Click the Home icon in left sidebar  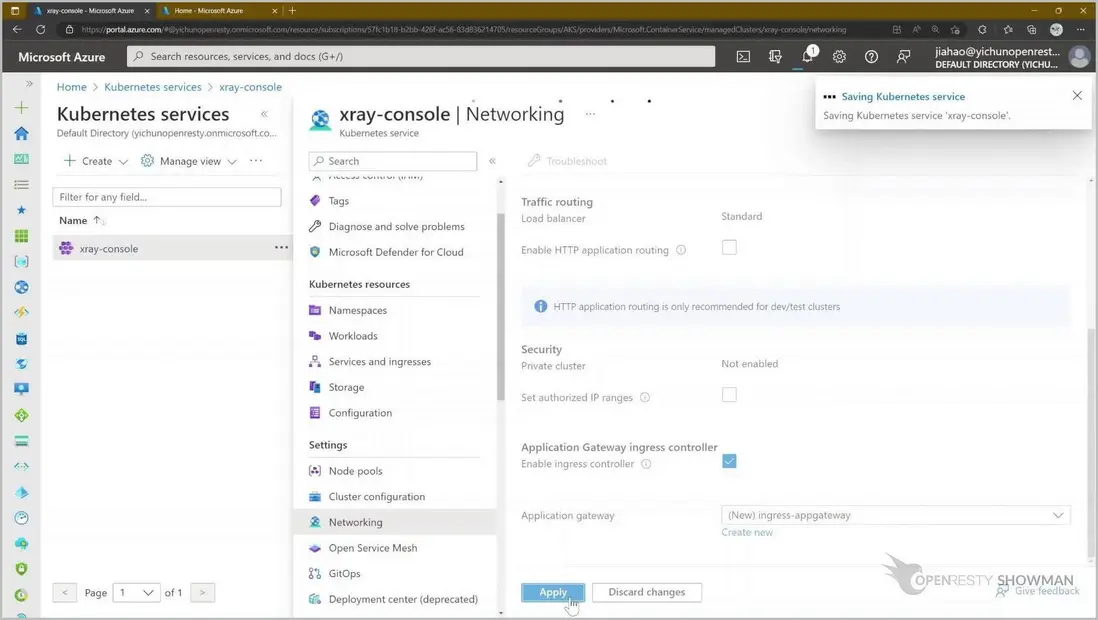(x=22, y=133)
